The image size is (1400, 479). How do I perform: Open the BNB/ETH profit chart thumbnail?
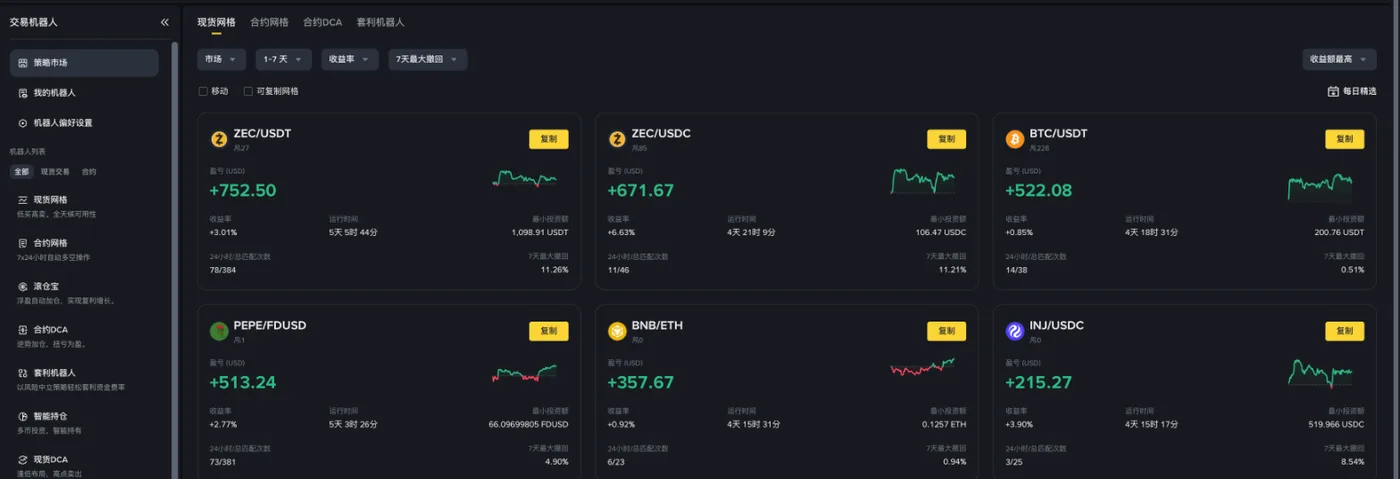click(923, 367)
